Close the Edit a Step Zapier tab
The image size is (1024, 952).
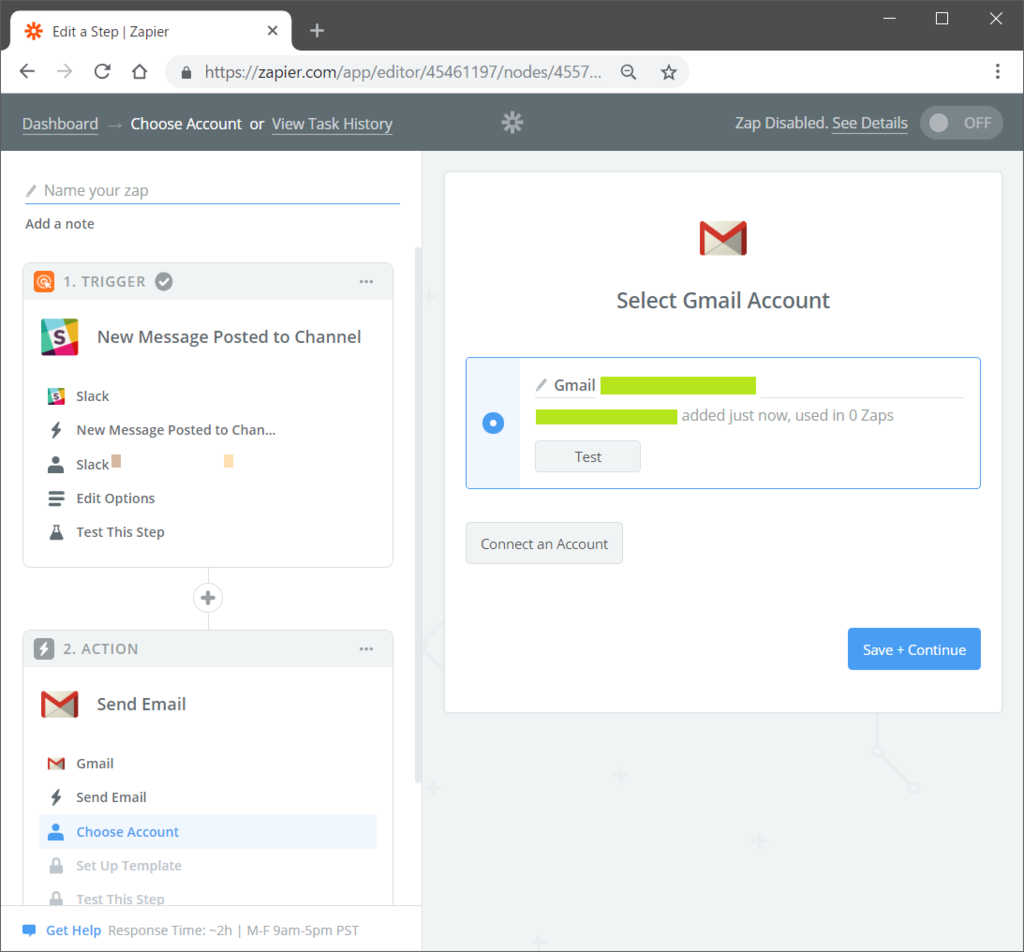click(272, 31)
